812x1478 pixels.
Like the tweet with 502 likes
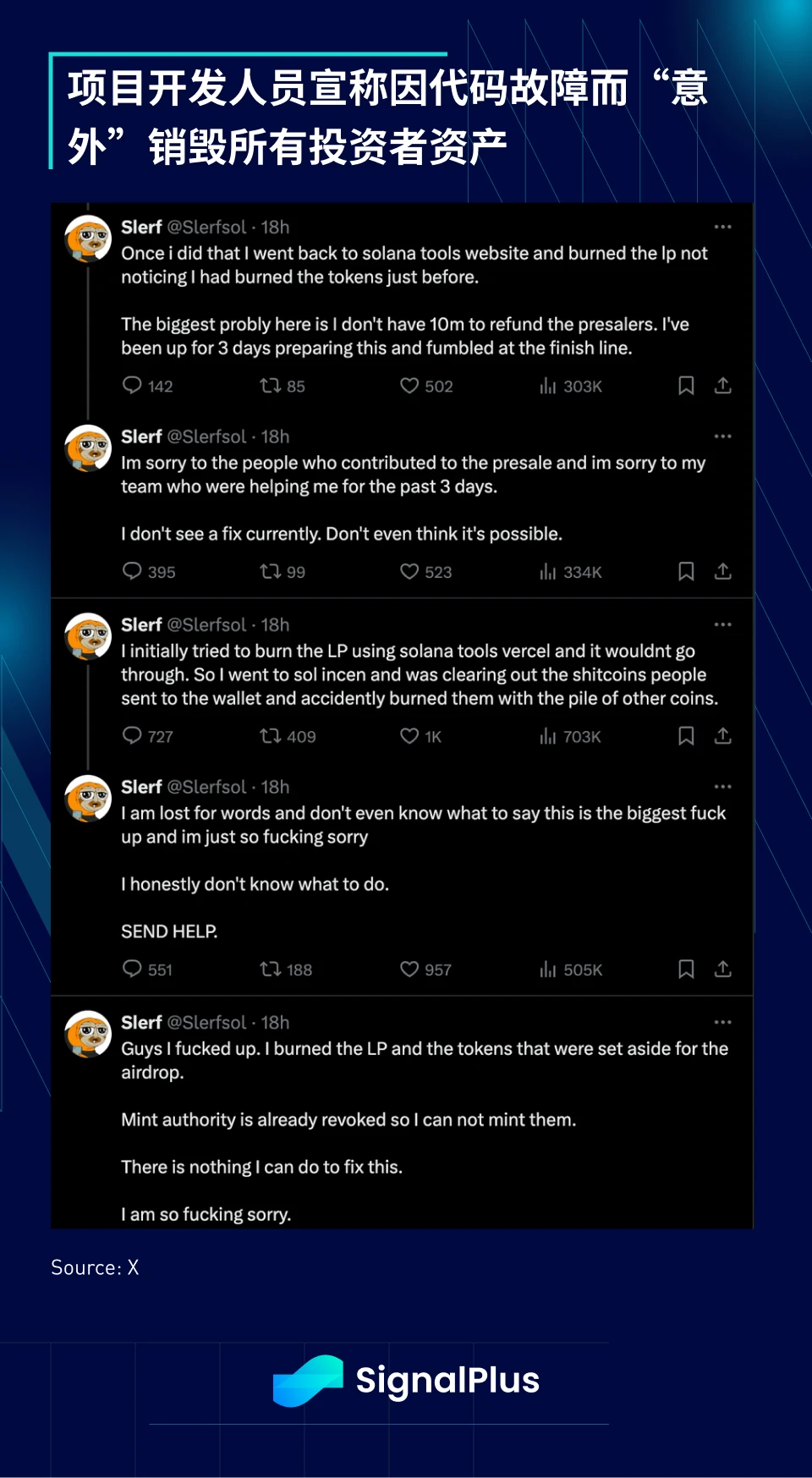point(409,386)
